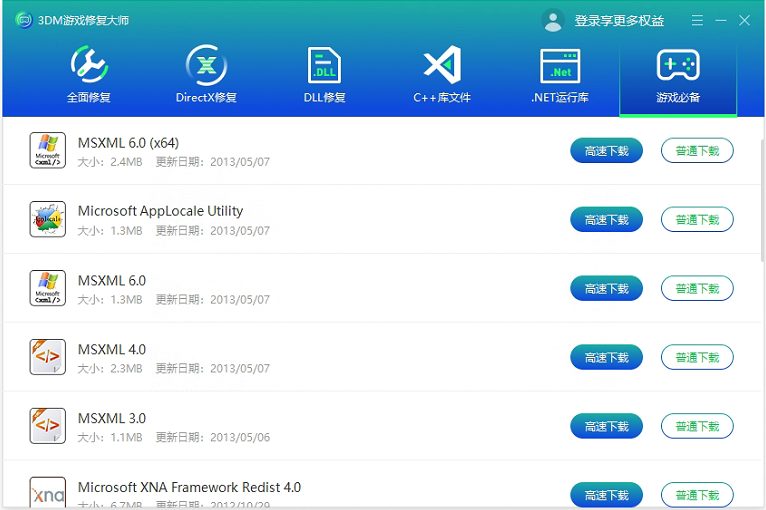
Task: Switch to the C++库文件 tab label
Action: click(442, 97)
